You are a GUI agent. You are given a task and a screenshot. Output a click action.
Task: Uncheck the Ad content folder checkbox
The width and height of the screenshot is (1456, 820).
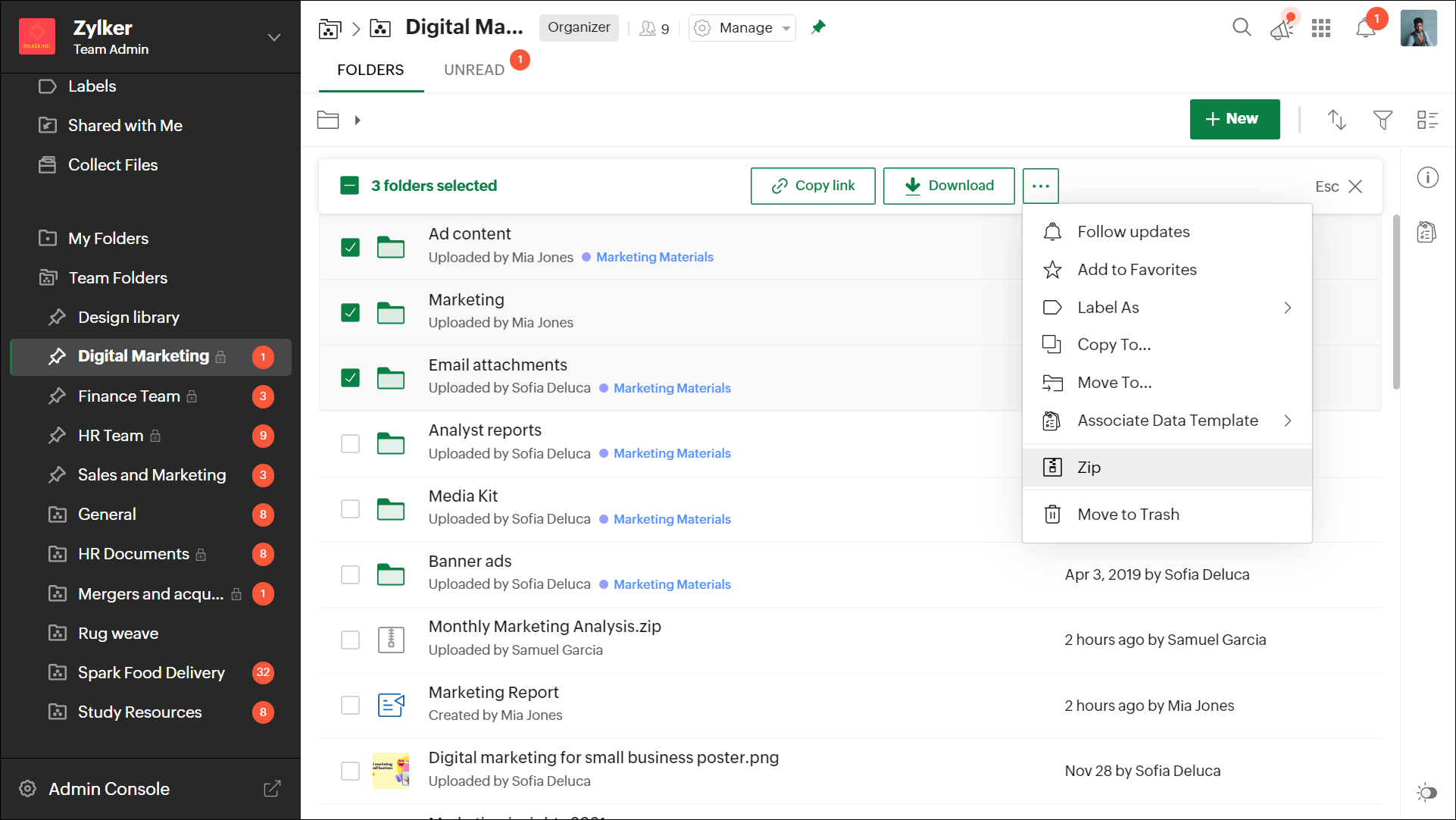[x=350, y=247]
